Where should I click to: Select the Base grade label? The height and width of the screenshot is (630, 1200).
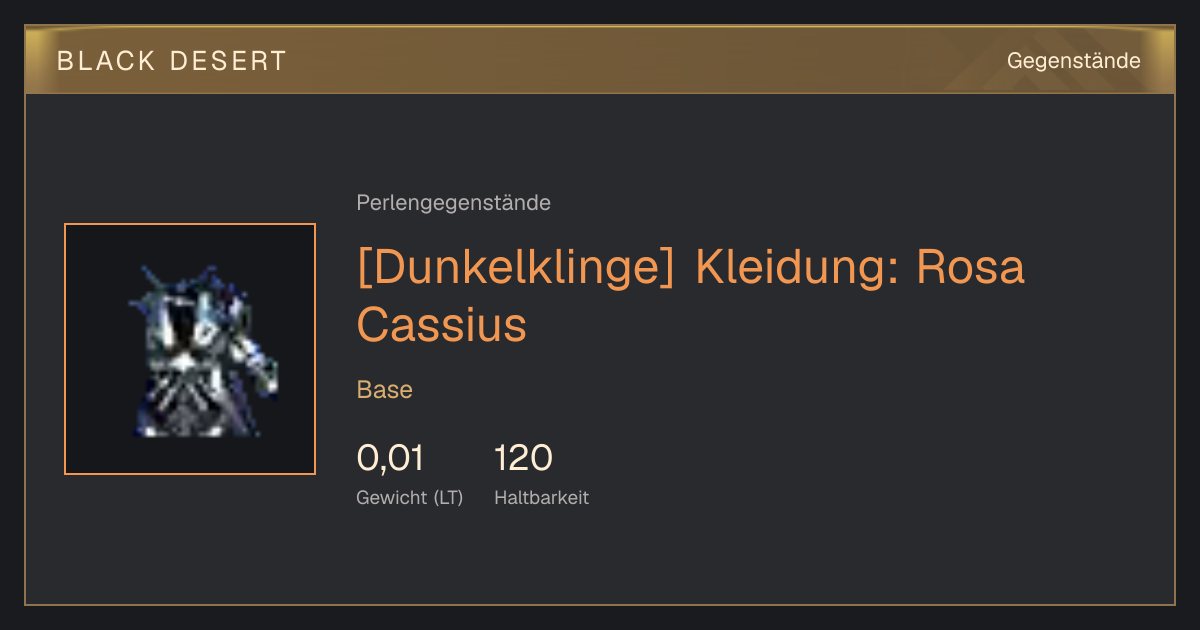click(385, 390)
